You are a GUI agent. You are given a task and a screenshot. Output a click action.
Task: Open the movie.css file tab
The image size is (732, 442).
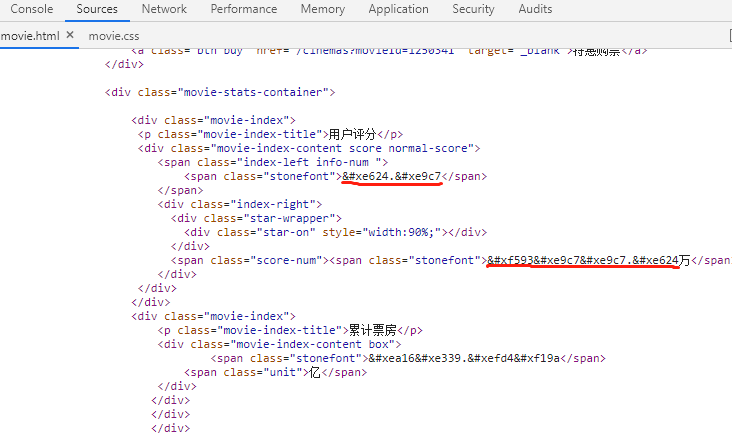pos(113,36)
